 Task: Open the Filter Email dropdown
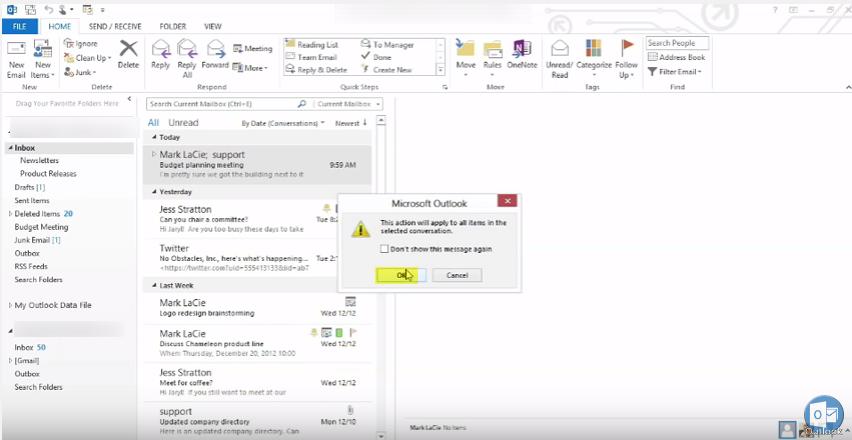[x=675, y=72]
